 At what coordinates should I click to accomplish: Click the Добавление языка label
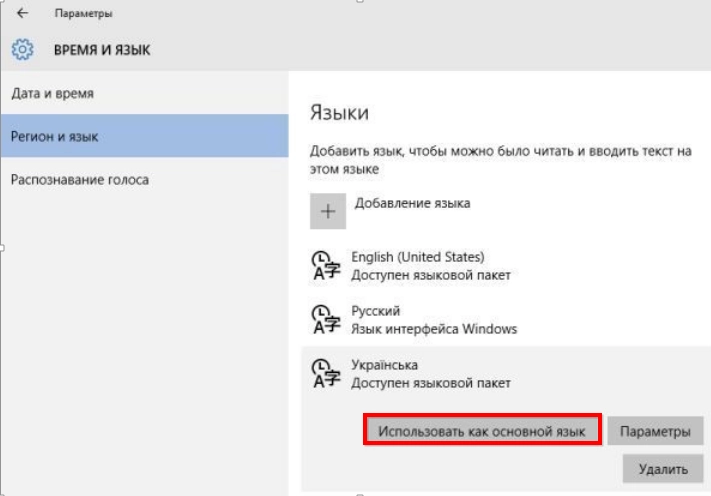[x=412, y=203]
